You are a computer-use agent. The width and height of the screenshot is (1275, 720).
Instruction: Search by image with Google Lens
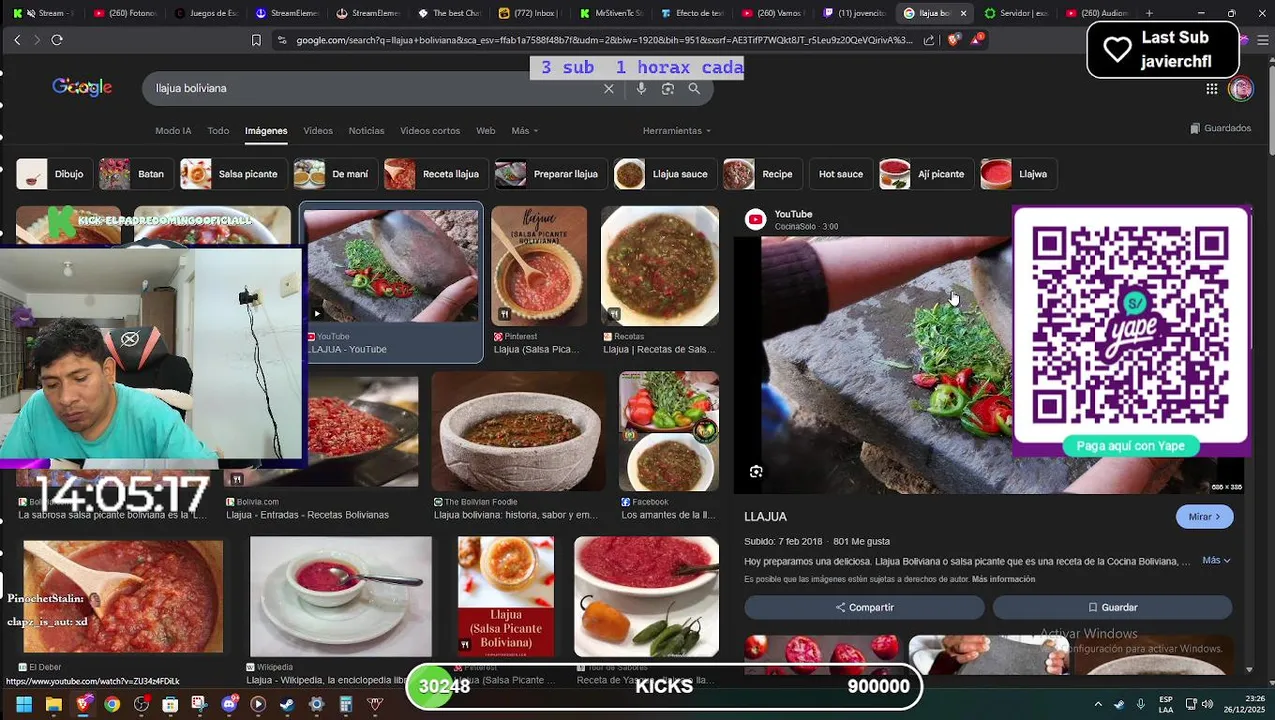(x=668, y=88)
